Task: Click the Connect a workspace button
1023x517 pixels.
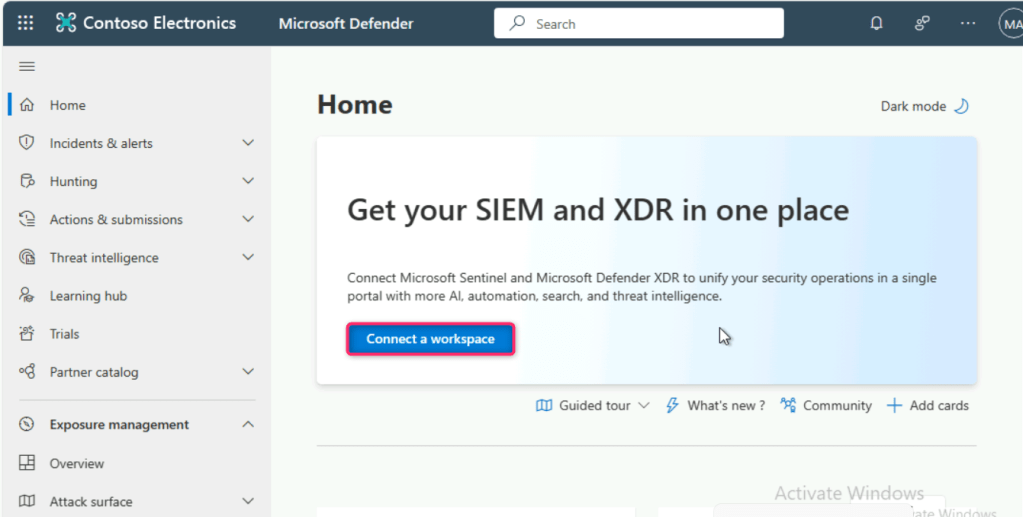Action: click(x=430, y=339)
